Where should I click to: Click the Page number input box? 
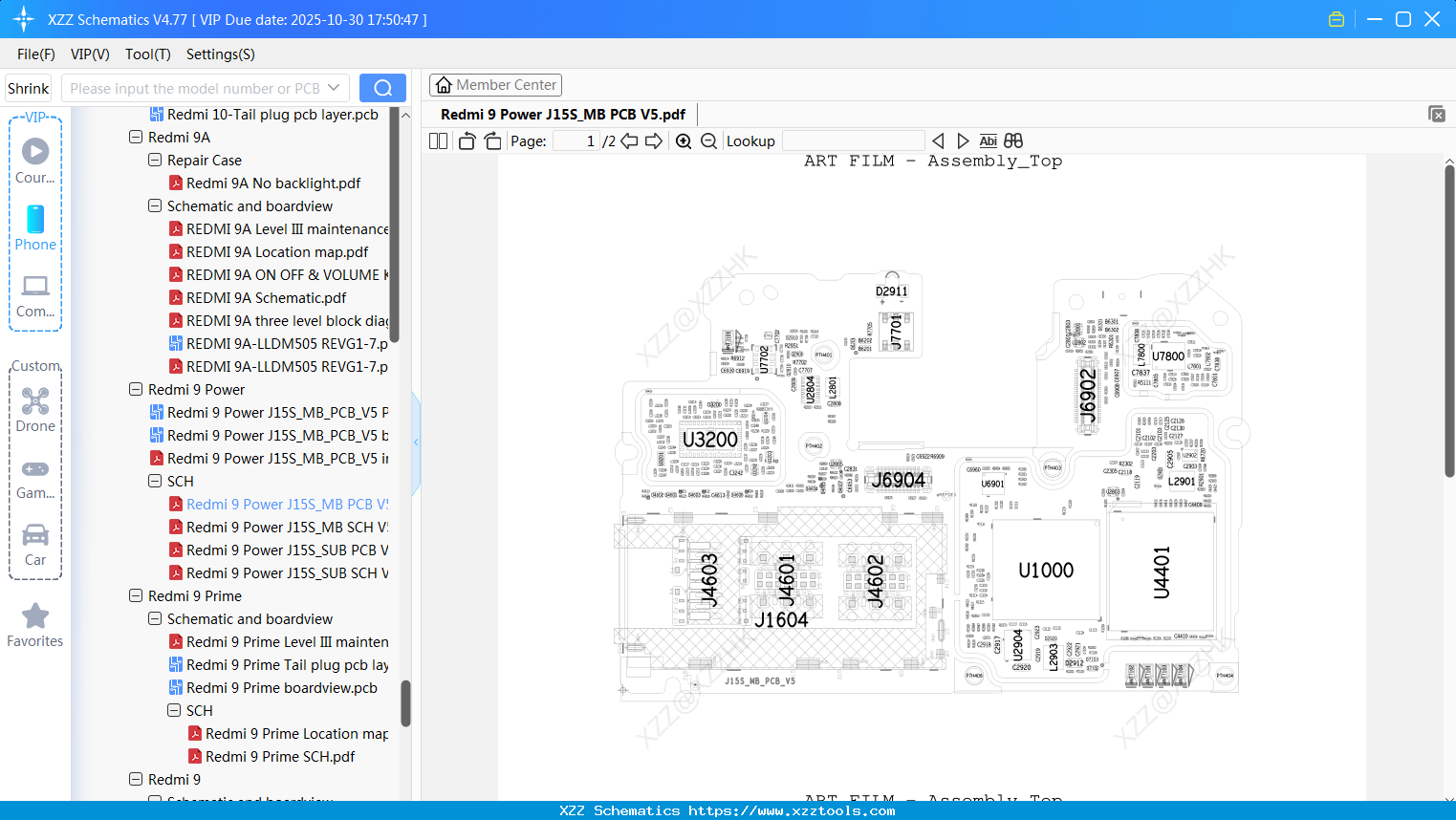[576, 141]
